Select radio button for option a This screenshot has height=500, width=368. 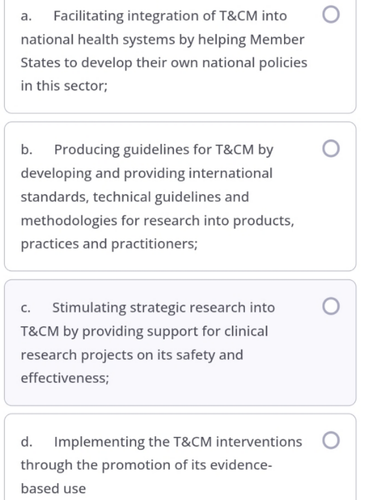(331, 15)
